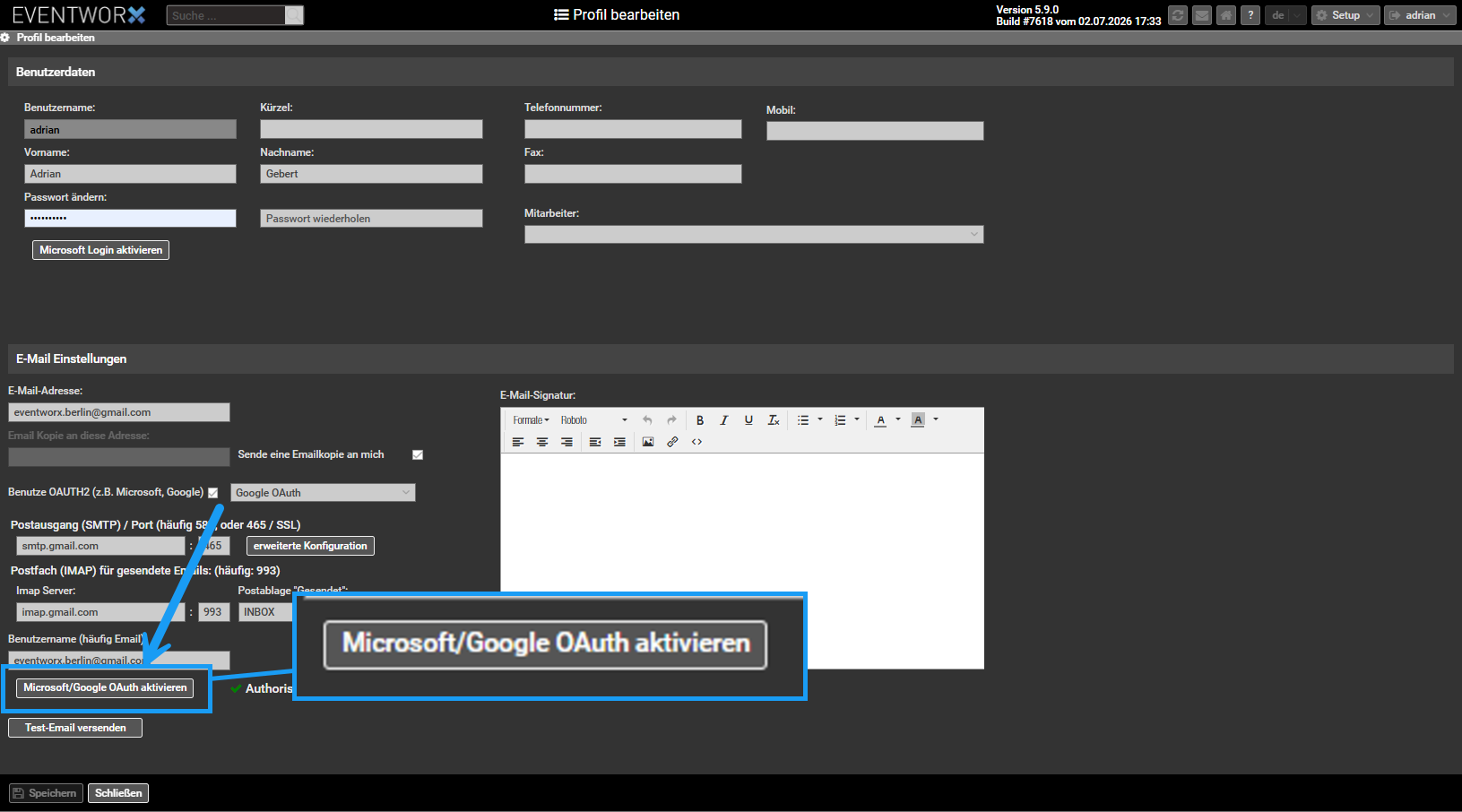Open the Roboto font dropdown
The image size is (1462, 812).
pos(594,419)
